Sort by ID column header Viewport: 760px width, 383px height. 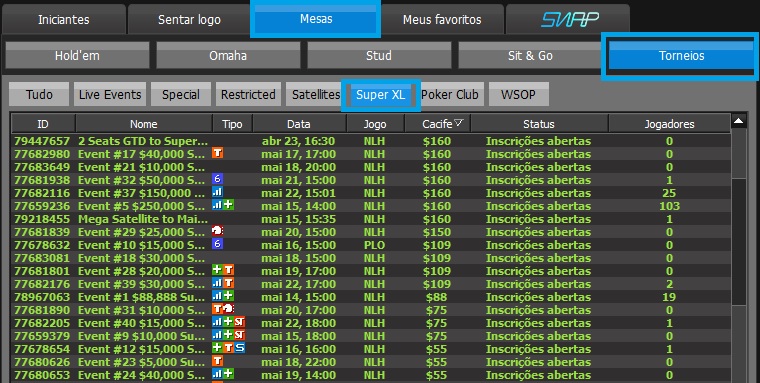pyautogui.click(x=43, y=124)
